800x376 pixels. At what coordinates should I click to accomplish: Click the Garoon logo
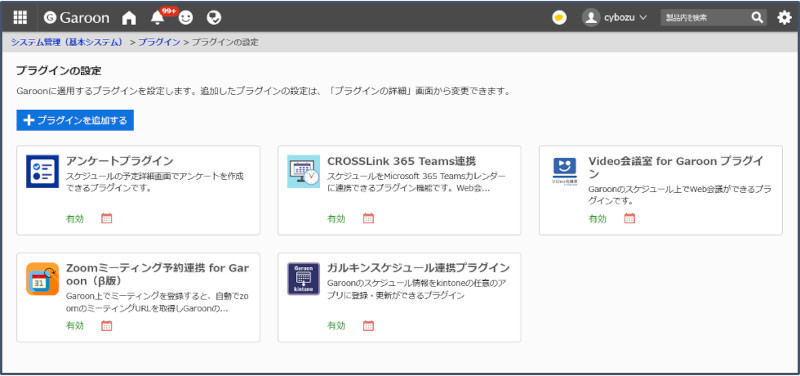[77, 18]
